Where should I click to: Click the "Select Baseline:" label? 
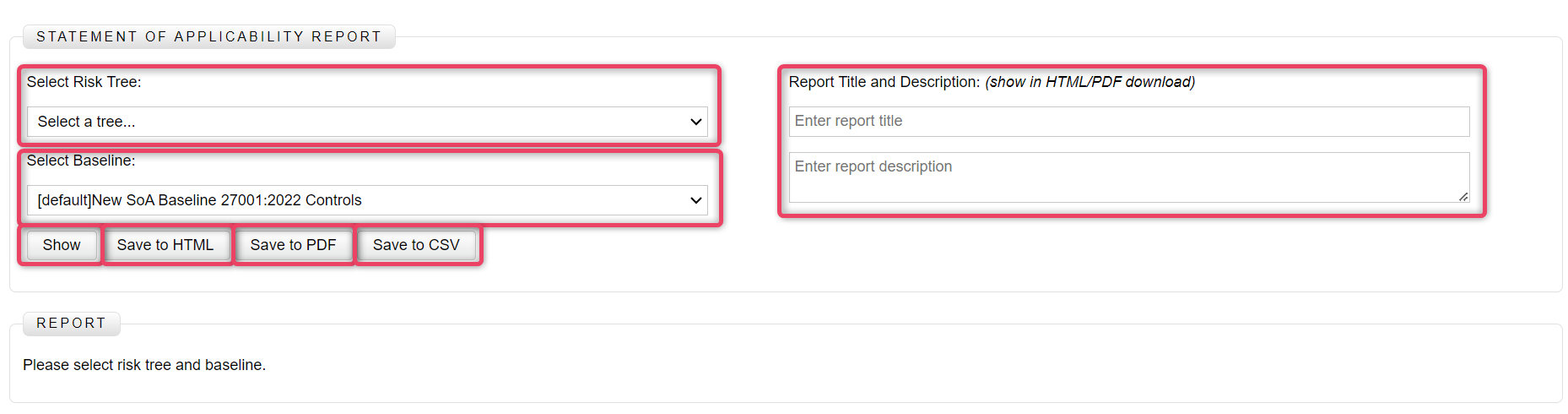80,161
